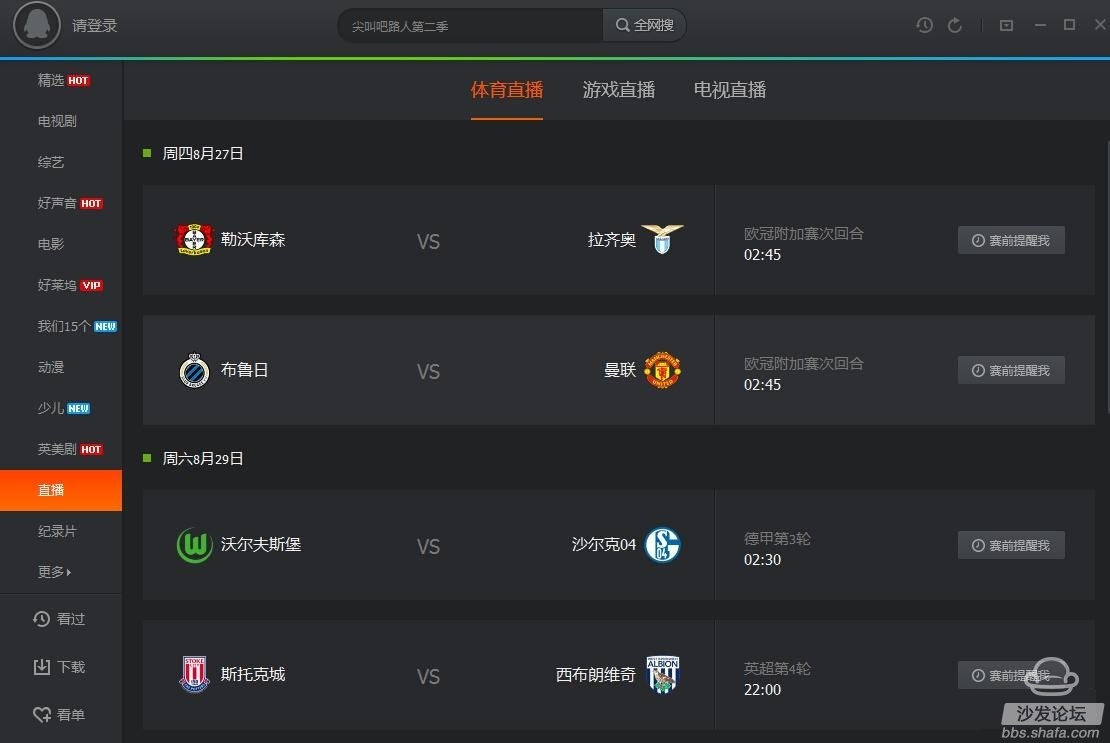Open the 看单 watchlist sidebar item
This screenshot has width=1110, height=743.
(61, 715)
